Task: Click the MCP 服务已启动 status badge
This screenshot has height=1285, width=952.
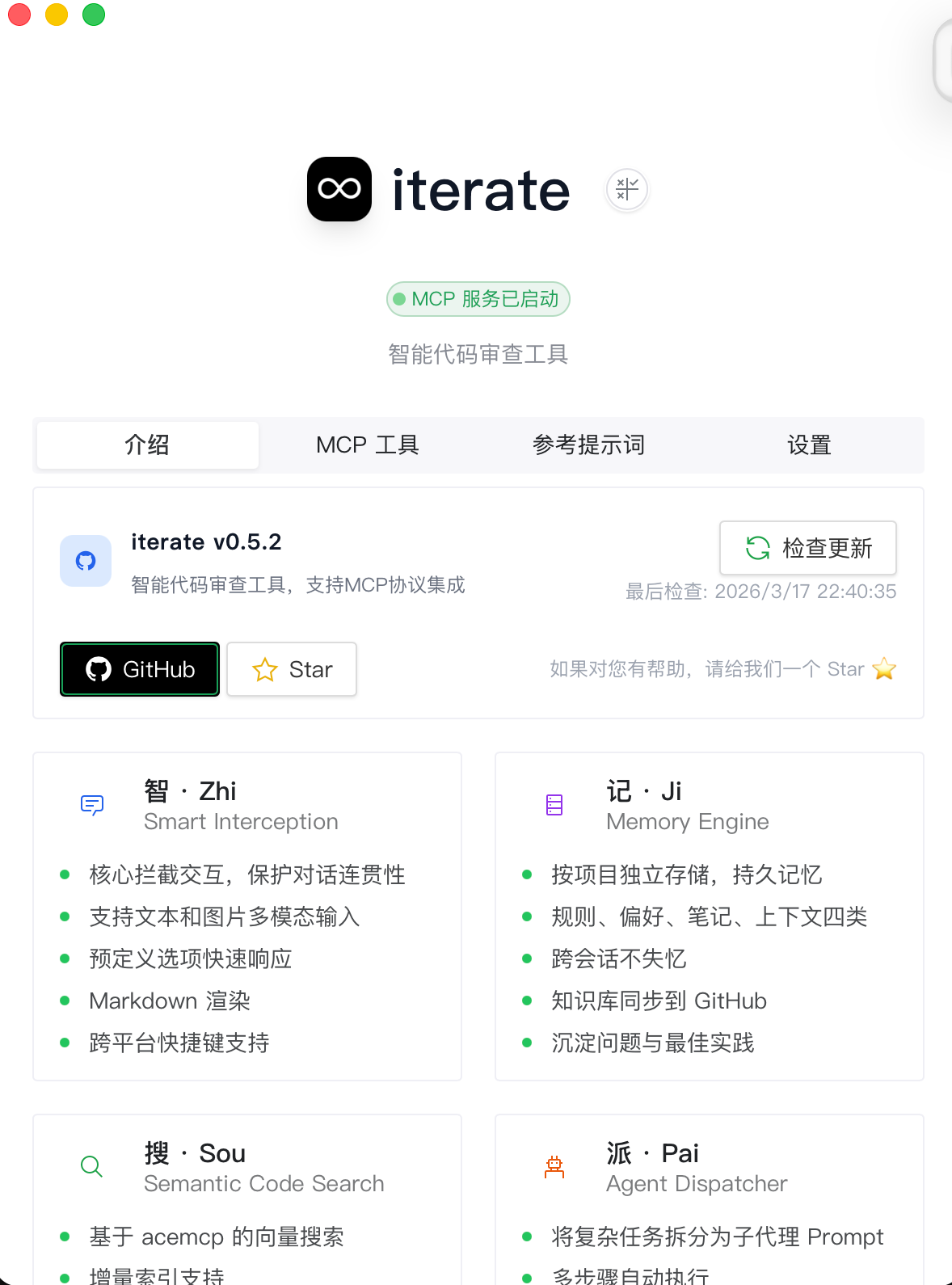Action: pos(478,299)
